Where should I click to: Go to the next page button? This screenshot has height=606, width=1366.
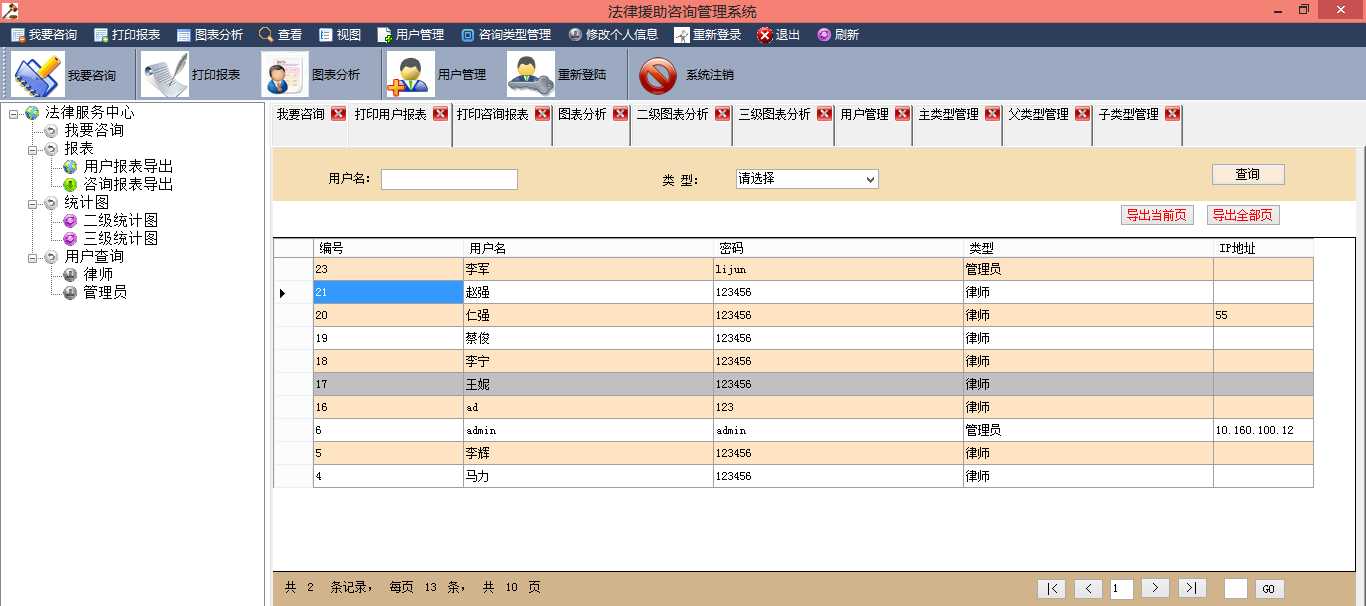point(1155,589)
